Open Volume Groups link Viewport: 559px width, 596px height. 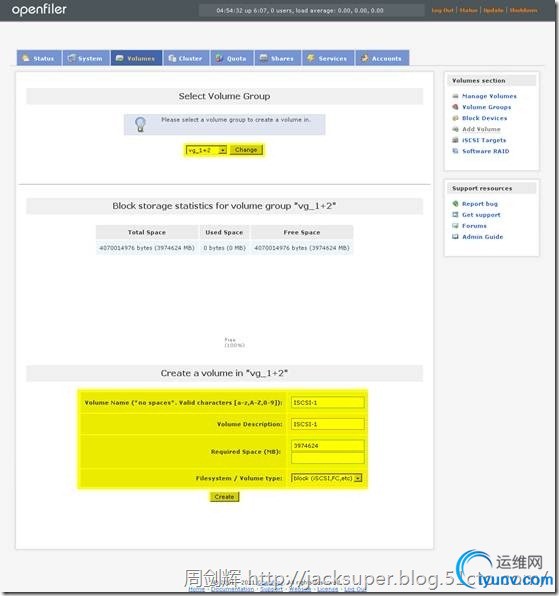point(486,107)
